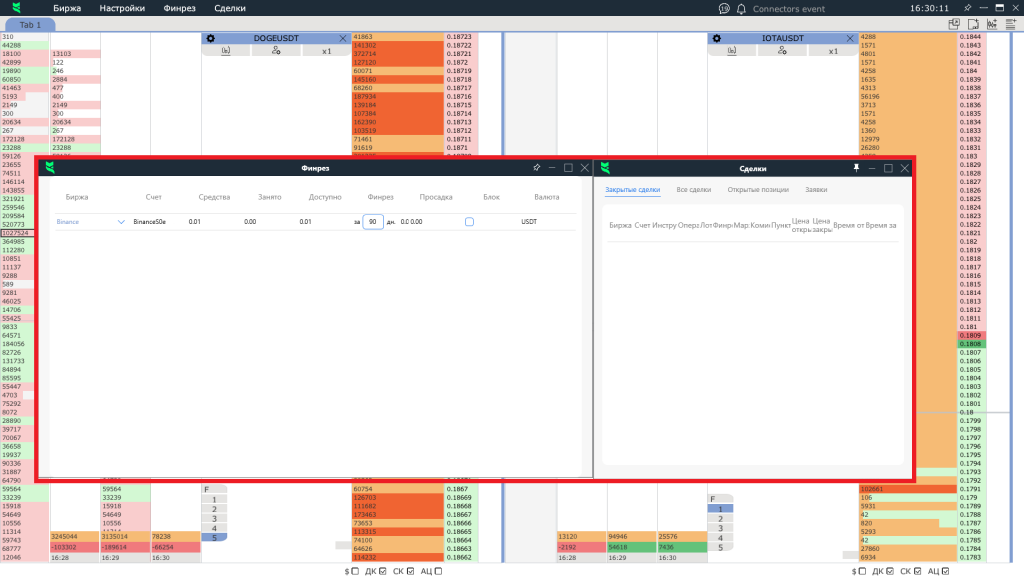
Task: Click the connectors globe icon
Action: [x=722, y=8]
